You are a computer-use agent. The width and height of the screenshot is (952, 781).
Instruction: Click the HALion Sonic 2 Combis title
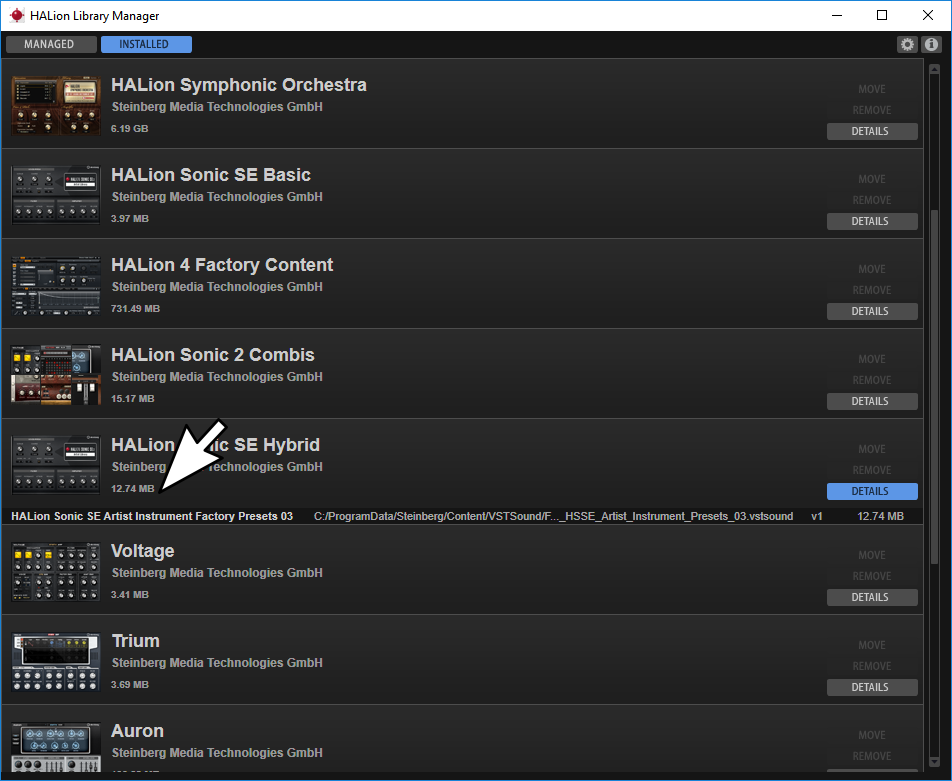212,355
